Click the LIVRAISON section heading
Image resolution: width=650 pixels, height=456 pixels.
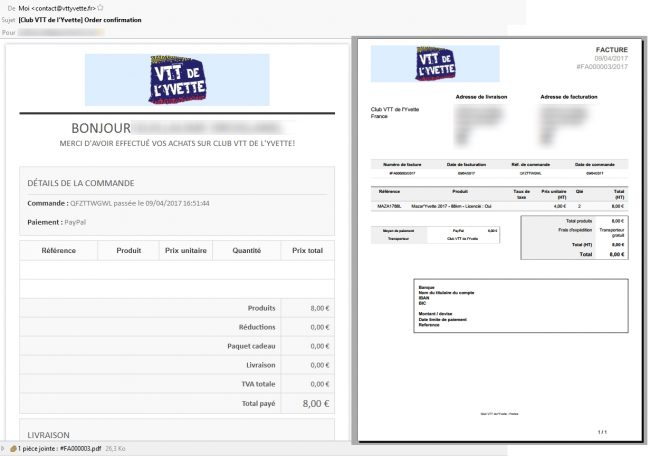49,436
